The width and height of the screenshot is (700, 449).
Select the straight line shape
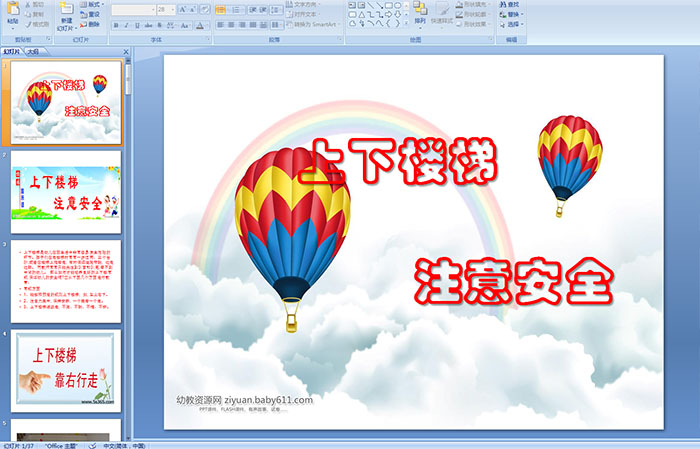[x=371, y=5]
